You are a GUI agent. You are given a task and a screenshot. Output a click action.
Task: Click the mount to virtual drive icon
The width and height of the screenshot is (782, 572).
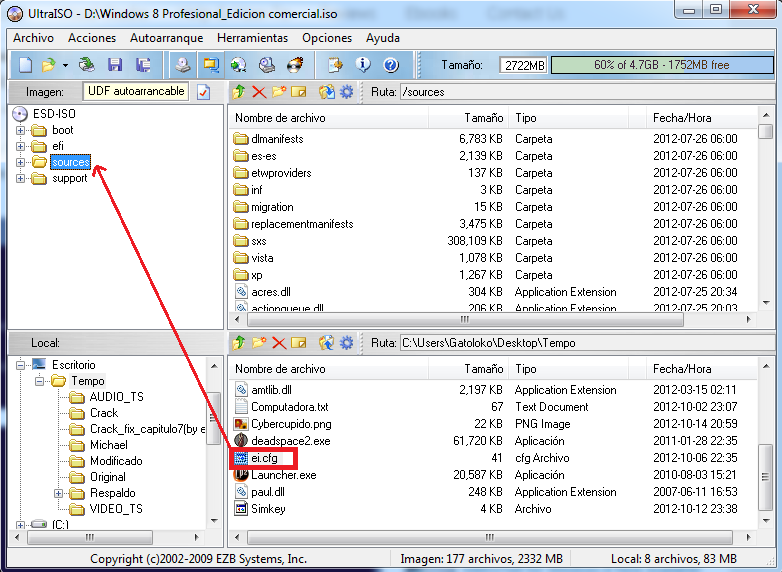coord(267,65)
